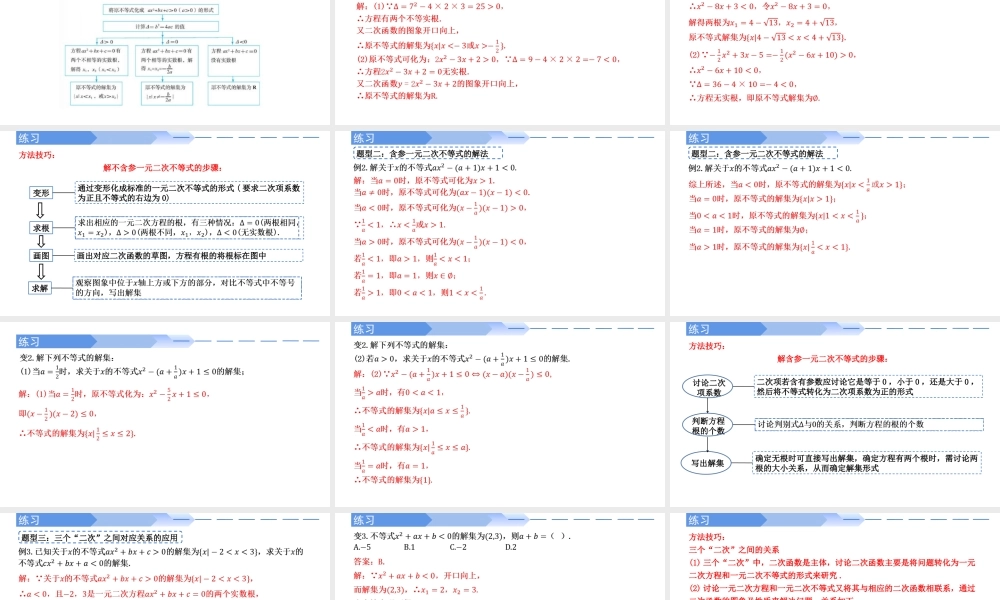Viewport: 1000px width, 600px height.
Task: Select the 写出解集 oval node
Action: (705, 465)
